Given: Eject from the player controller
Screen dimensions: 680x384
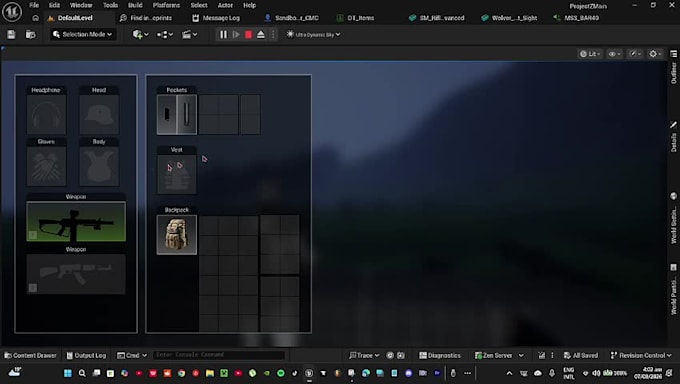Looking at the screenshot, I should 261,34.
